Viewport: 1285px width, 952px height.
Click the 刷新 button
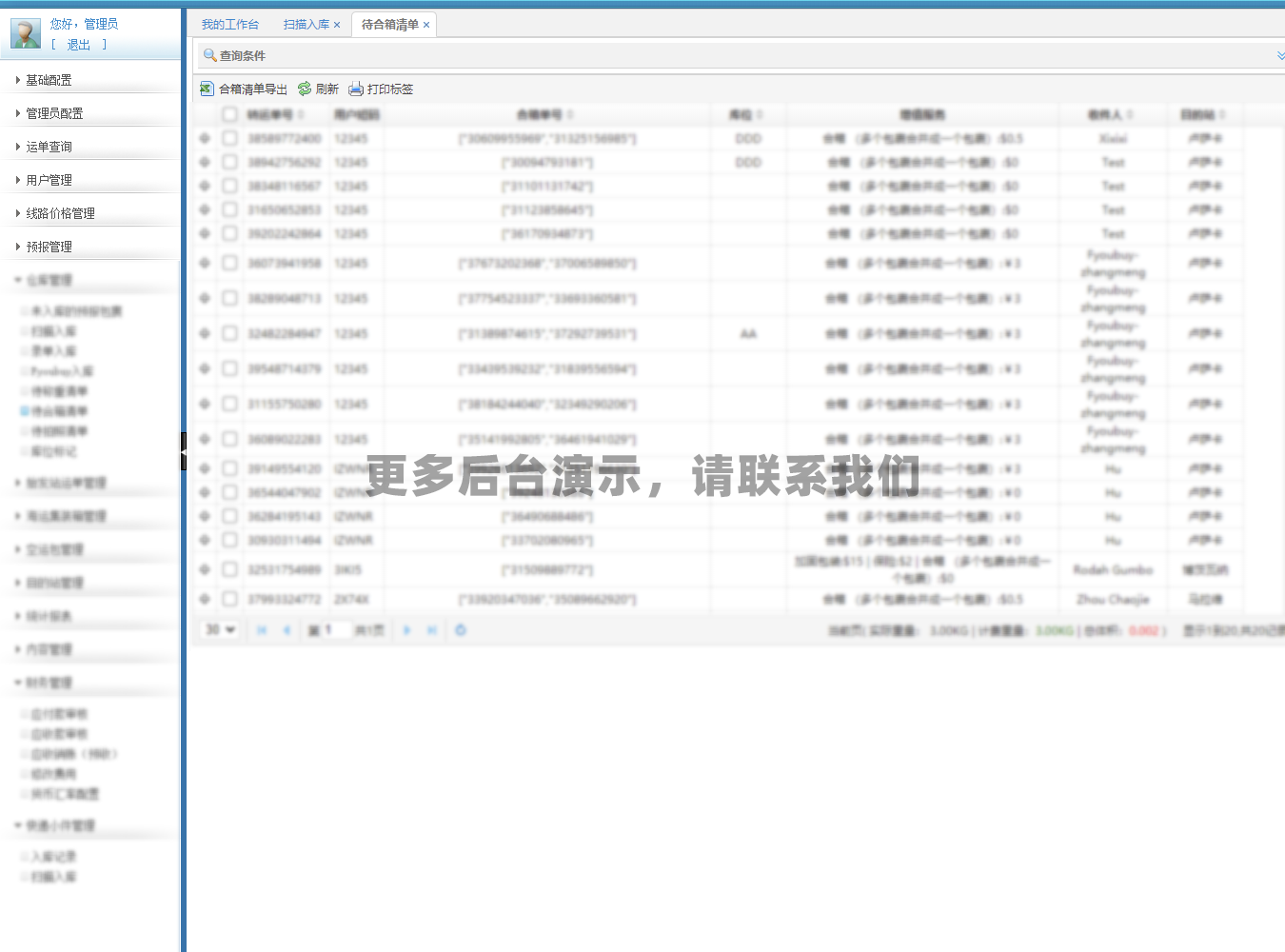click(x=318, y=89)
